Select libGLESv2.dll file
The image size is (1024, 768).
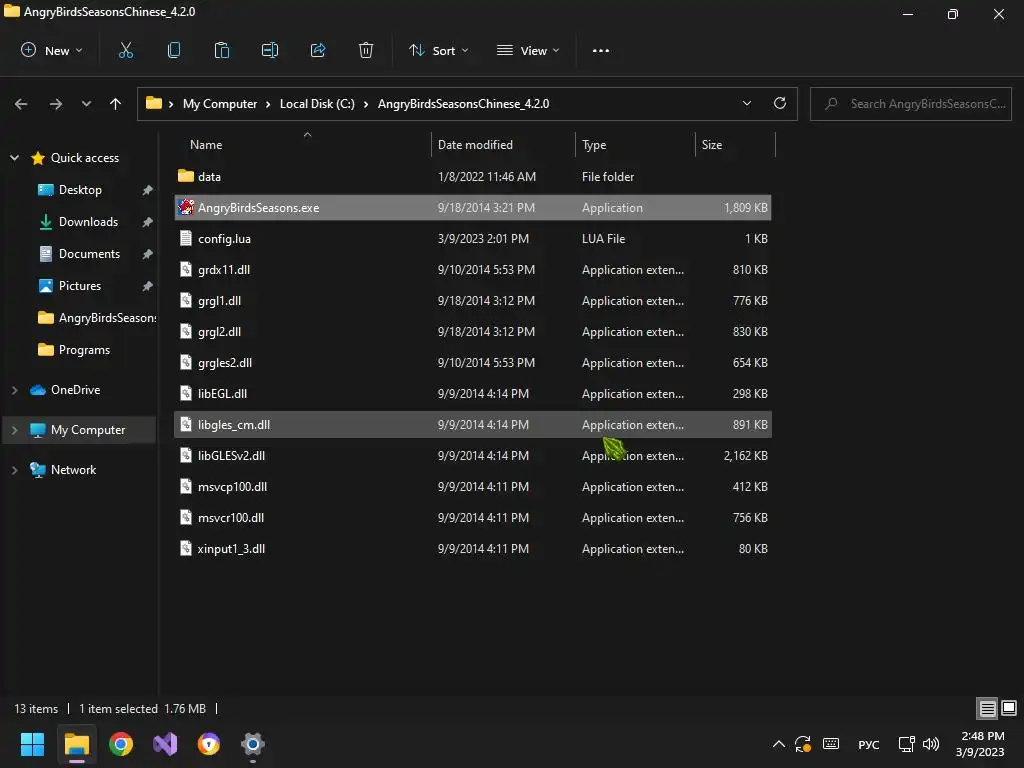473,456
